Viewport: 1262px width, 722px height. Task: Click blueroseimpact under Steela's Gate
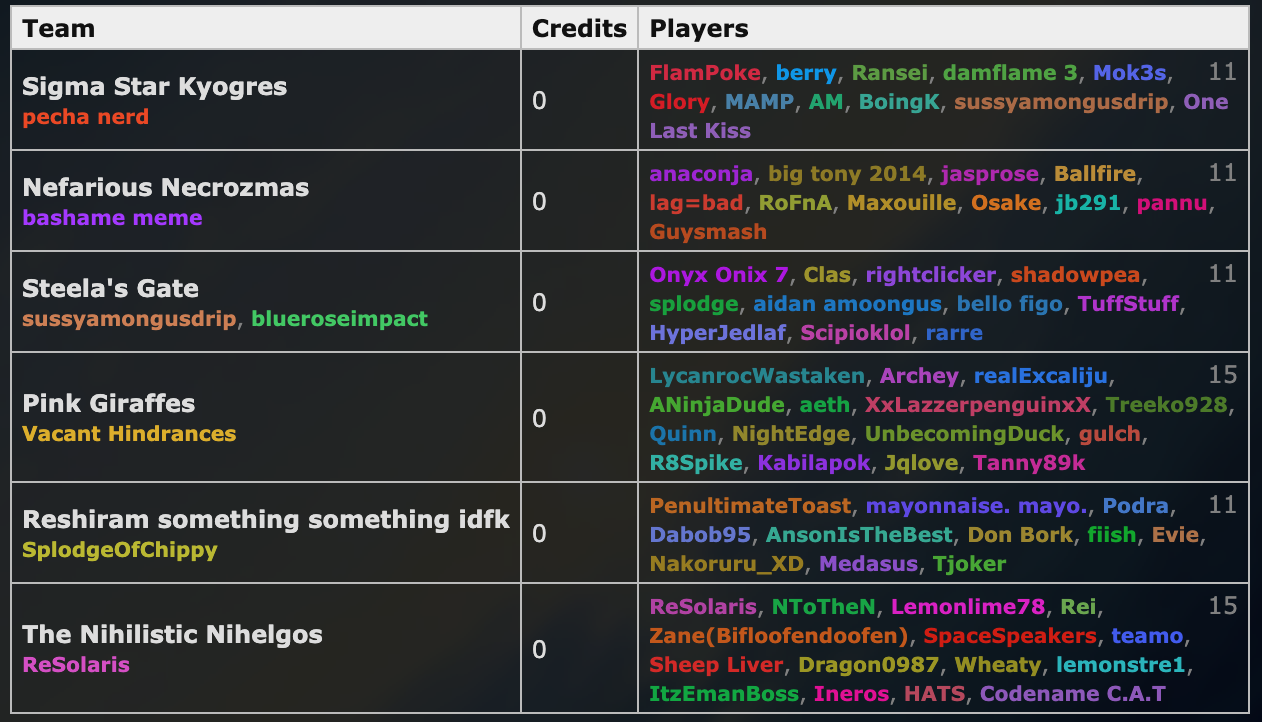[339, 319]
